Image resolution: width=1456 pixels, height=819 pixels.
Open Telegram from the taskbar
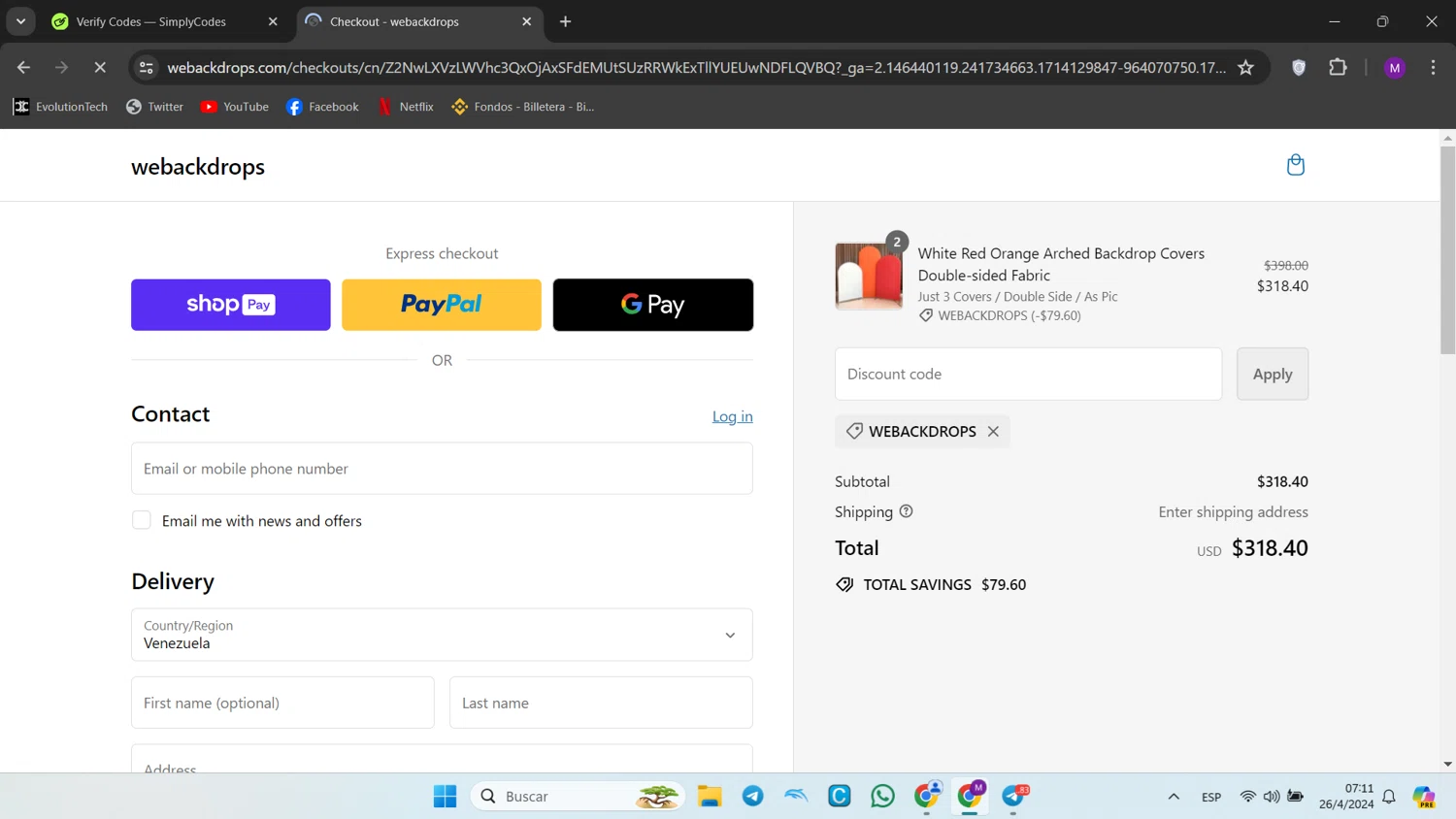click(752, 796)
